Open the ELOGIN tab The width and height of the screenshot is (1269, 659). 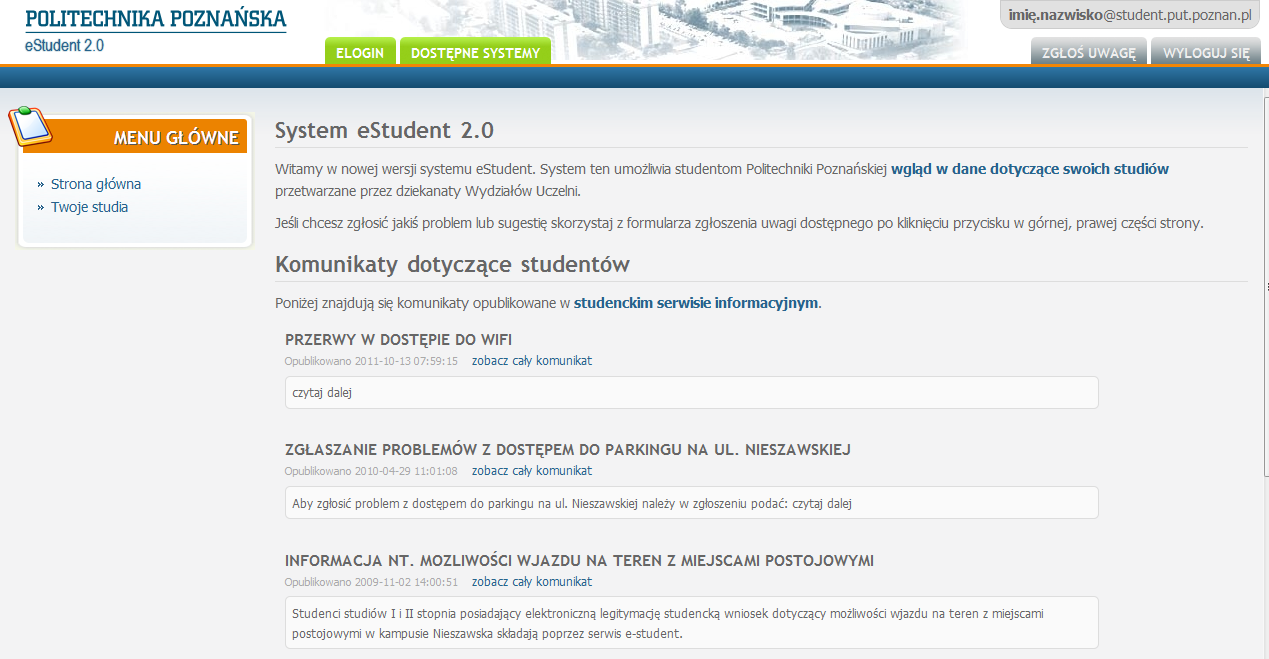click(x=360, y=52)
